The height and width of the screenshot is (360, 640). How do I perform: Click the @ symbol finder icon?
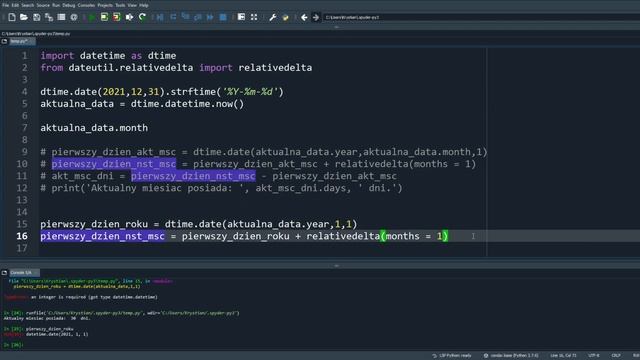(74, 17)
